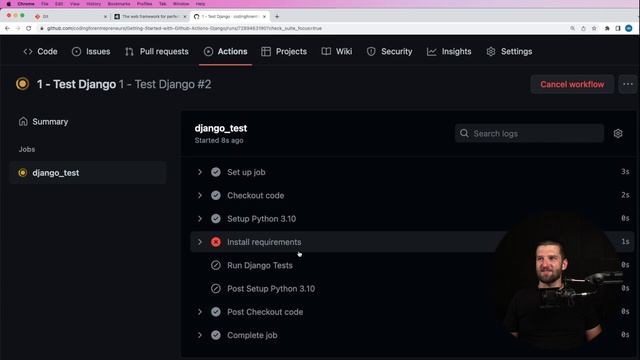640x360 pixels.
Task: Open the Insights tab
Action: pyautogui.click(x=449, y=51)
